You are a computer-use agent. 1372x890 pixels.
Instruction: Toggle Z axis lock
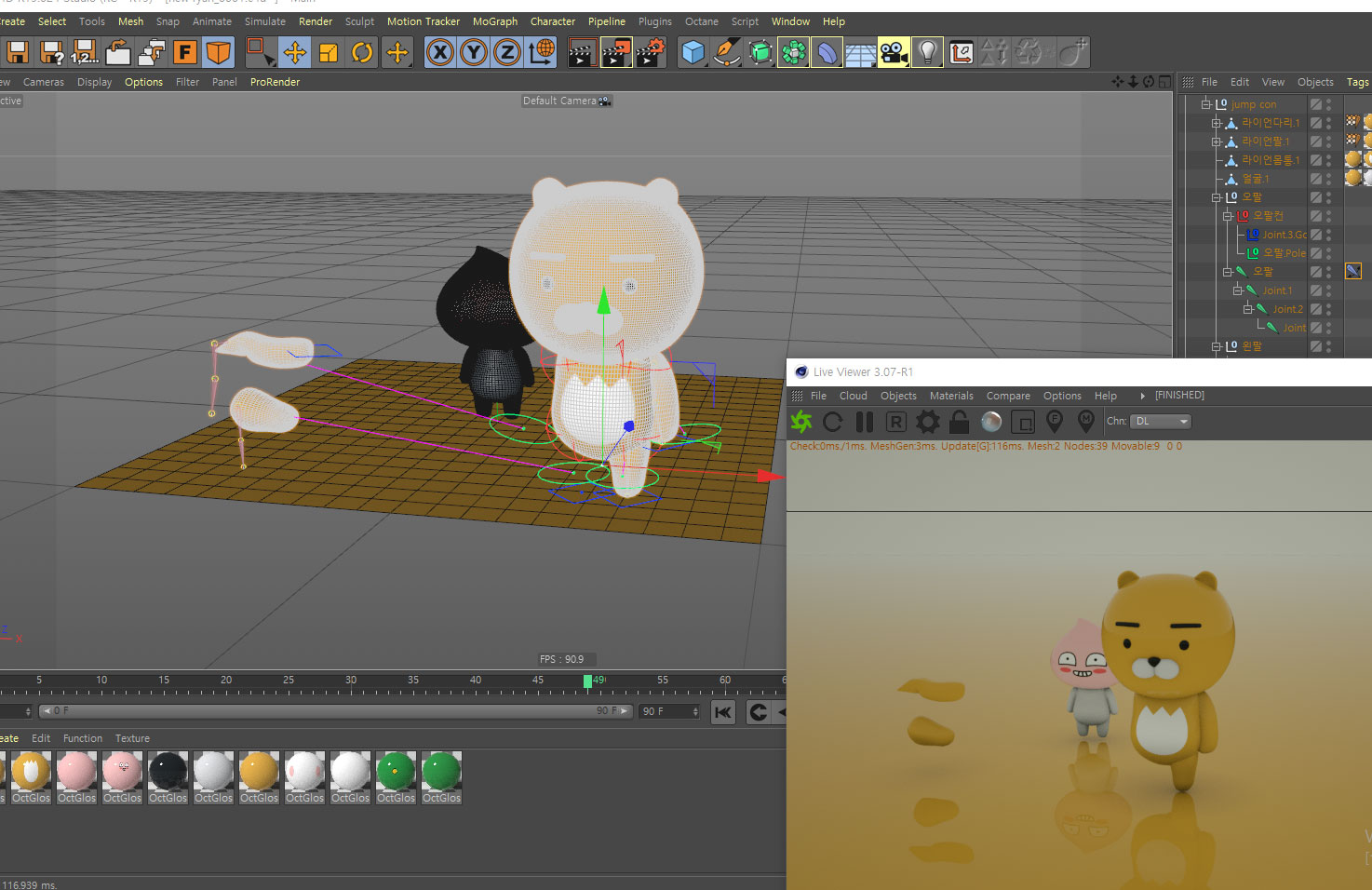tap(507, 52)
